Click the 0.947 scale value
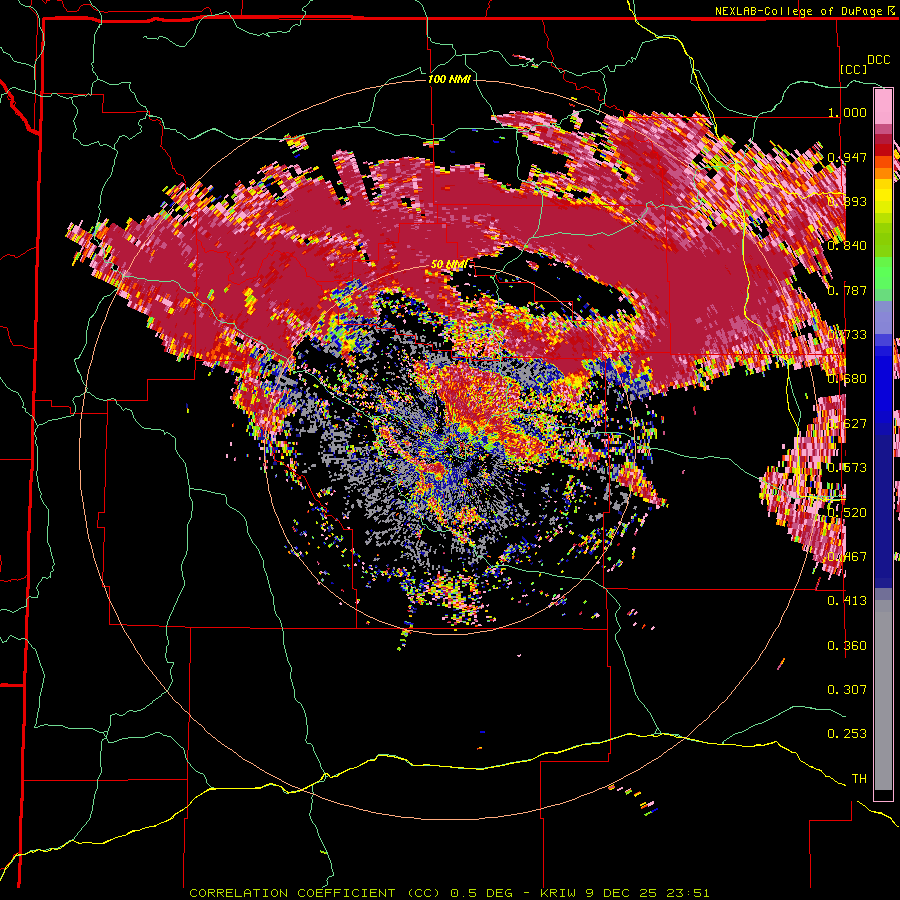900x900 pixels. coord(847,157)
